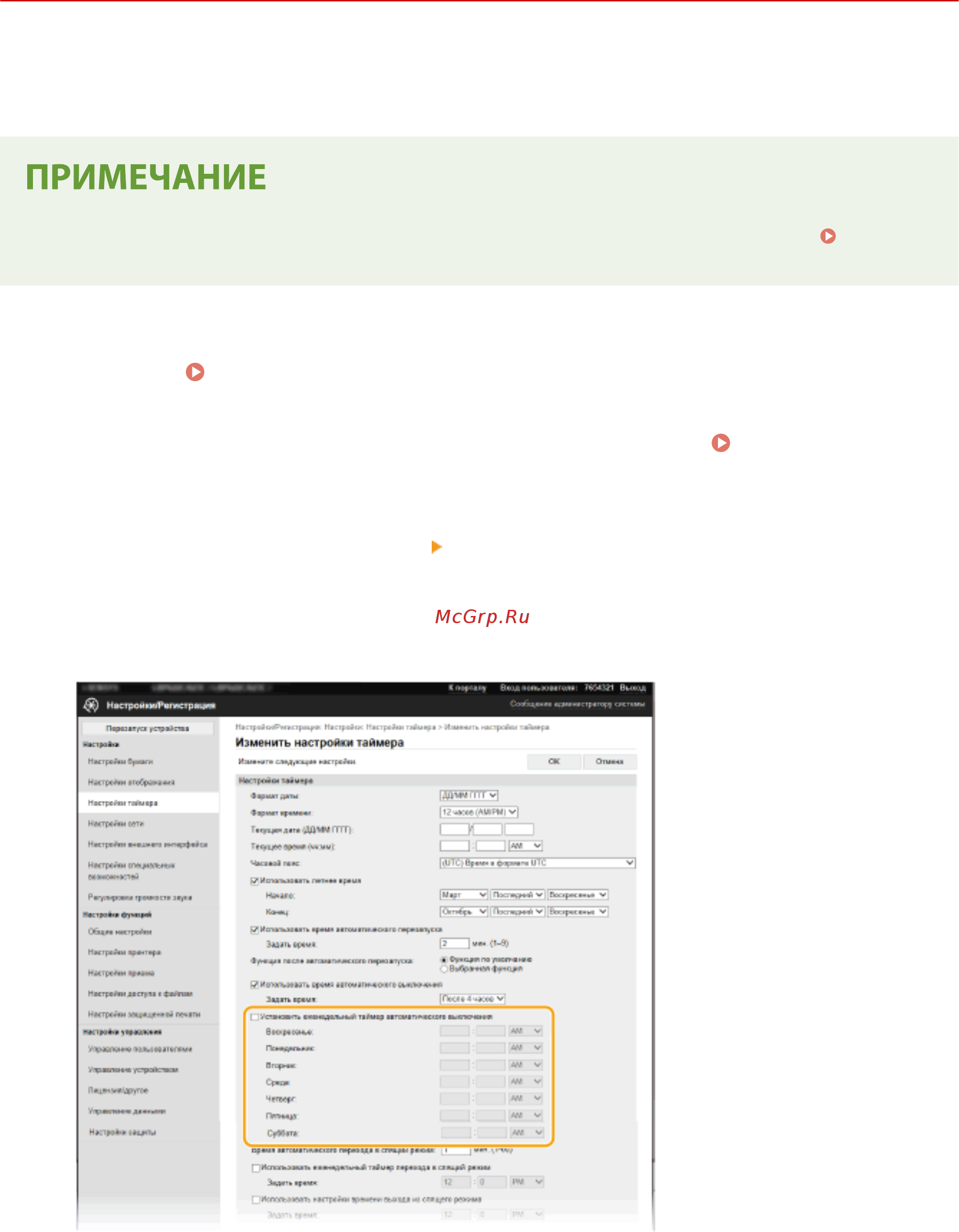The image size is (959, 1232).
Task: Click auto-restart minutes field showing 2
Action: coord(454,943)
